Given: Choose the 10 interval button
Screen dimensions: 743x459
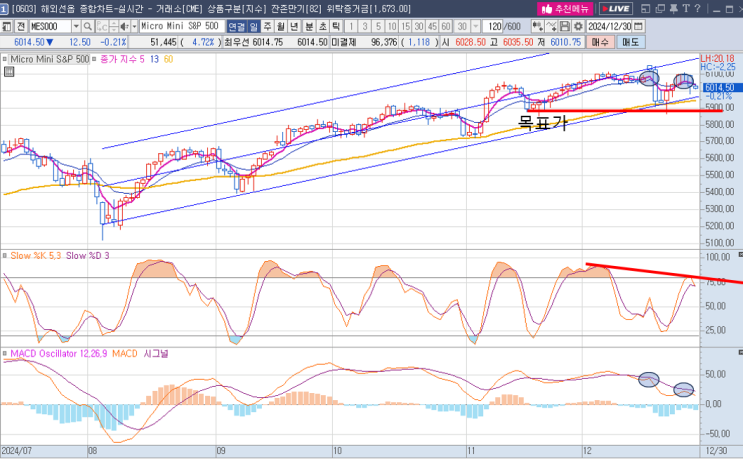Looking at the screenshot, I should pyautogui.click(x=392, y=26).
